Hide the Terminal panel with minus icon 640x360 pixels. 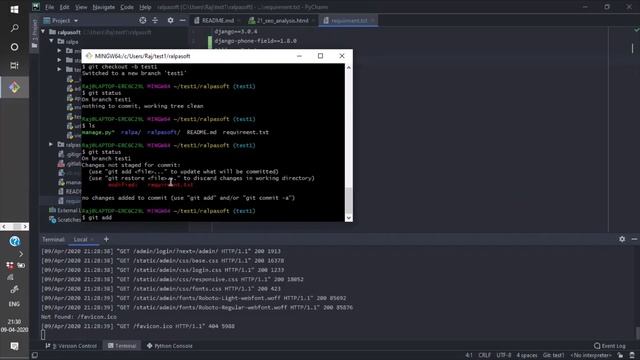pyautogui.click(x=634, y=239)
